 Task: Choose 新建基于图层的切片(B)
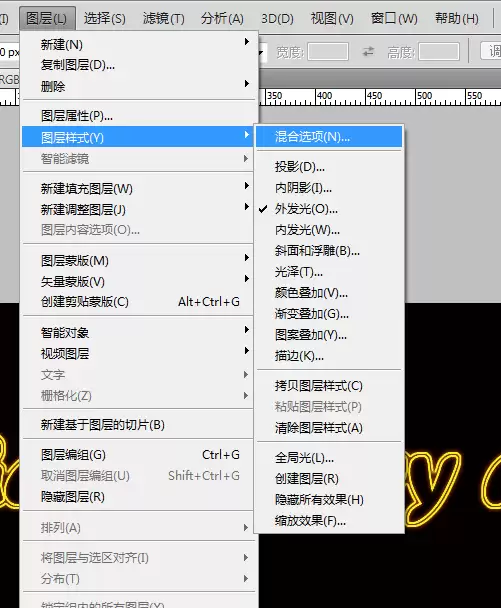[x=138, y=425]
